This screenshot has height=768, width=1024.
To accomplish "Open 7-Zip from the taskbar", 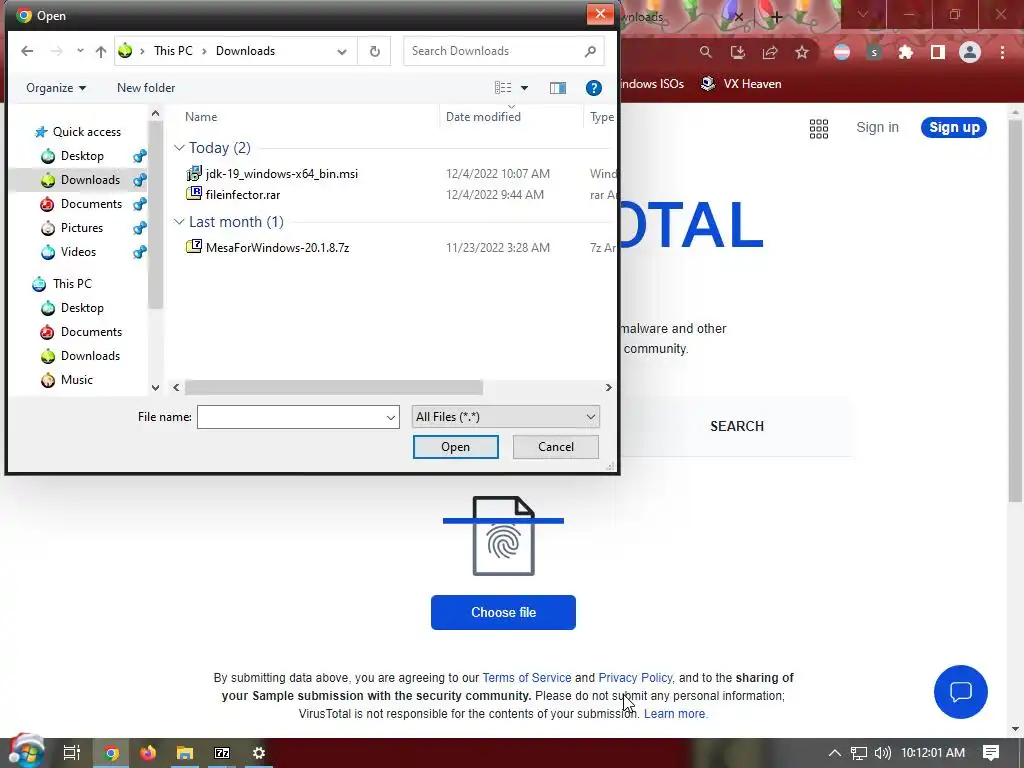I will coord(222,753).
